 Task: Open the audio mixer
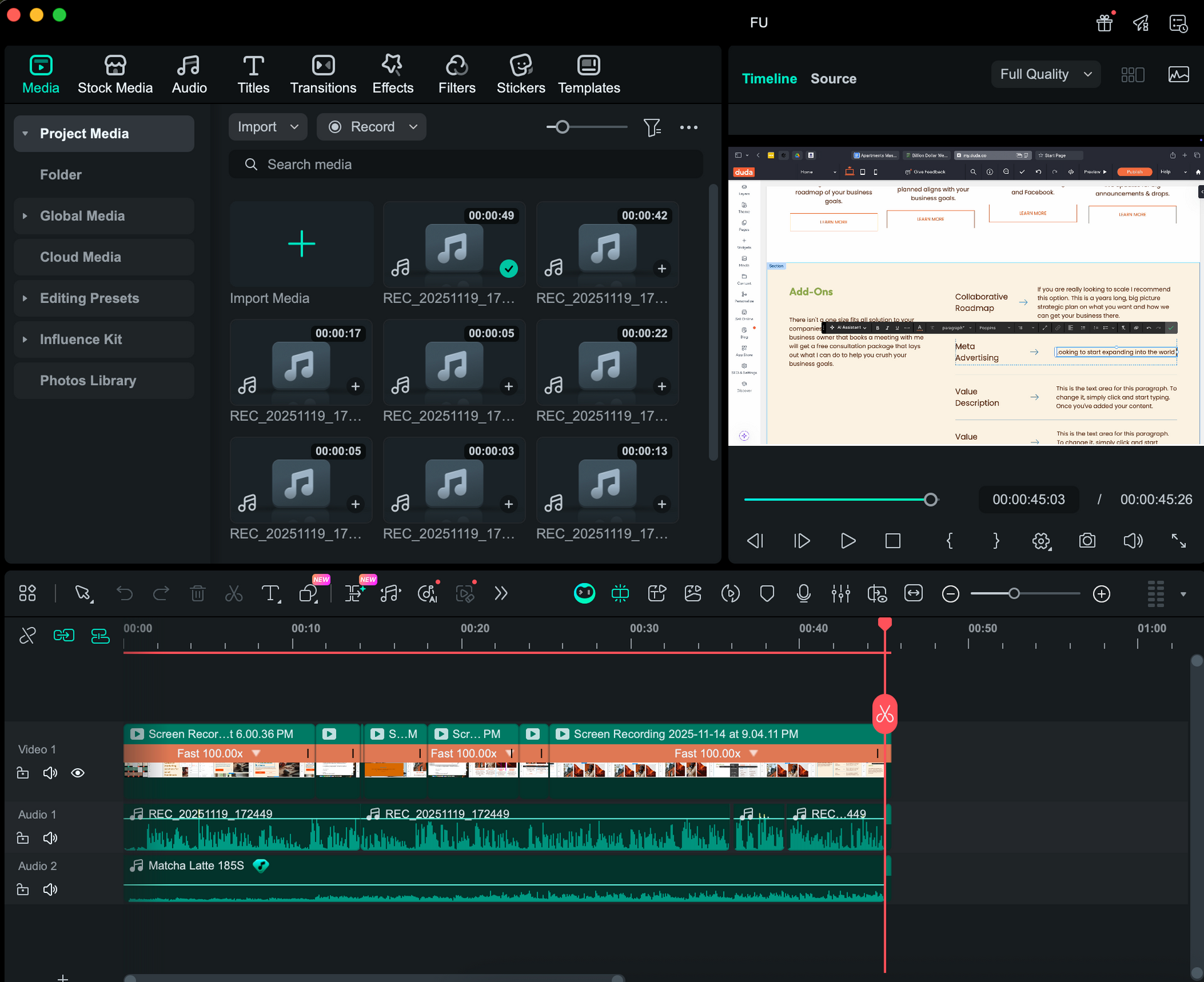[x=840, y=593]
